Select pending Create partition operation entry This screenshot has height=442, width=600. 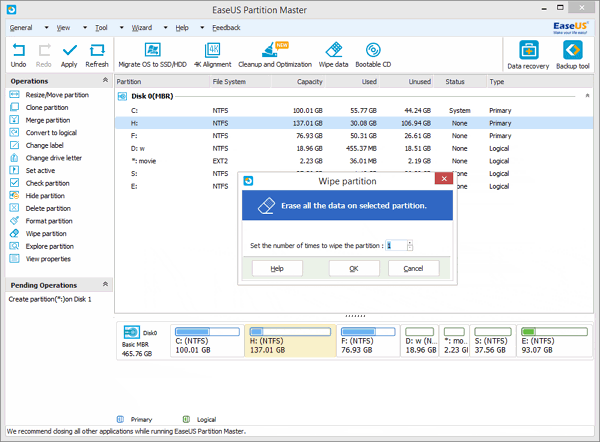[x=50, y=299]
